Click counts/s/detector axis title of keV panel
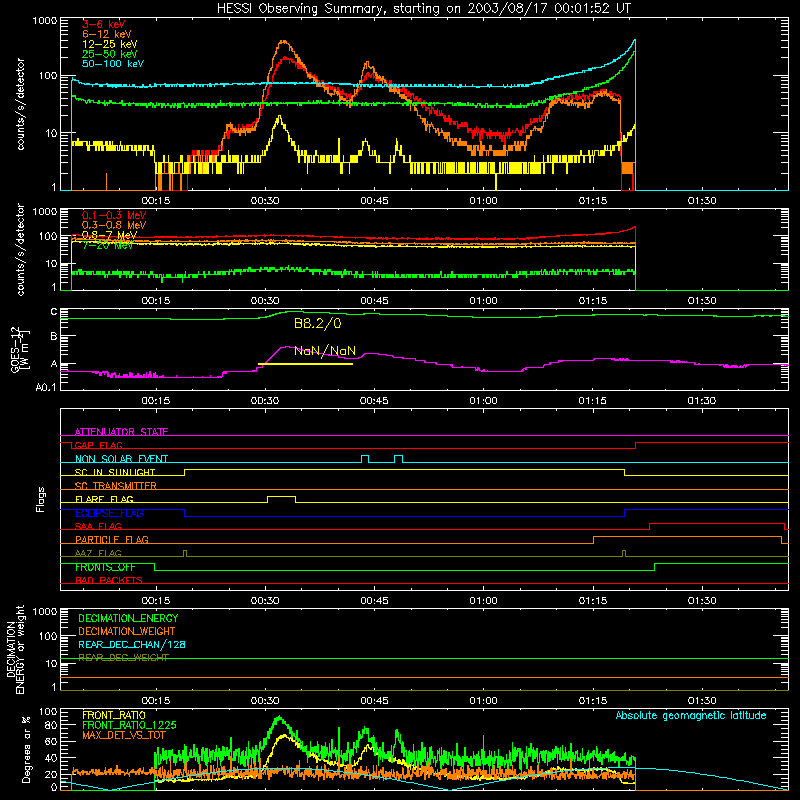 pyautogui.click(x=20, y=104)
